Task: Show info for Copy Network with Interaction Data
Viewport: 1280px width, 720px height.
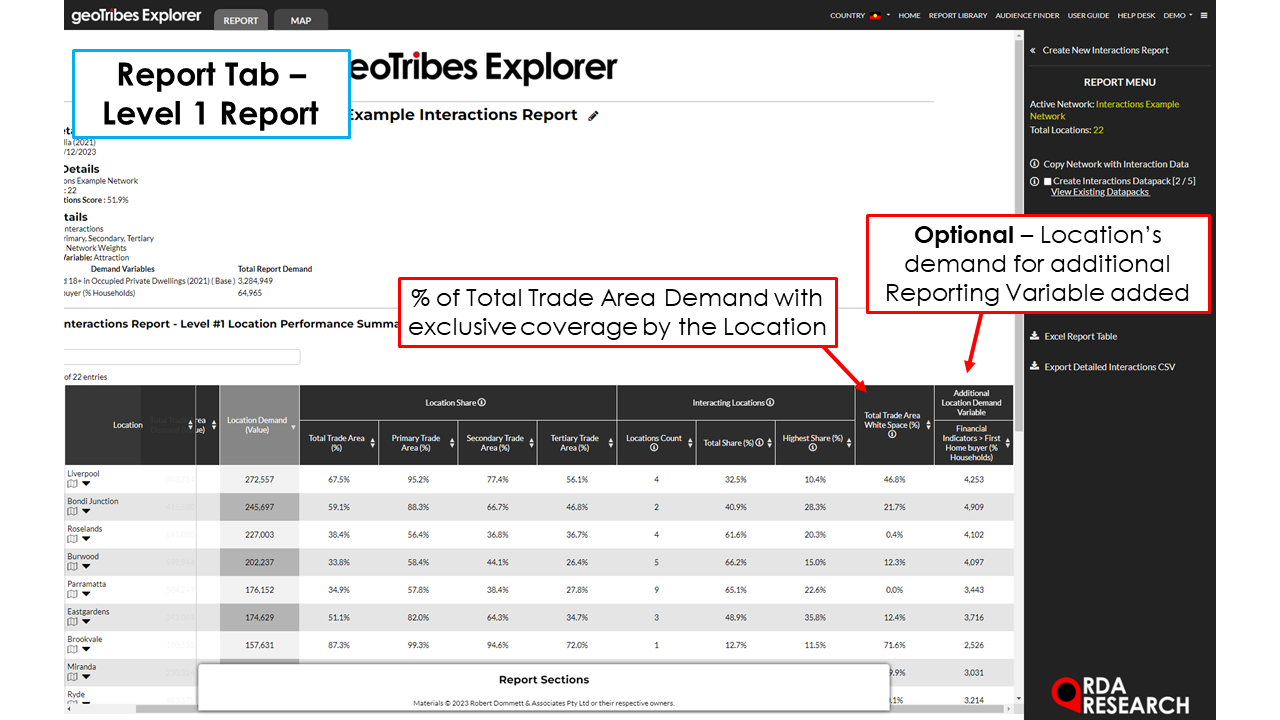Action: [x=1035, y=164]
